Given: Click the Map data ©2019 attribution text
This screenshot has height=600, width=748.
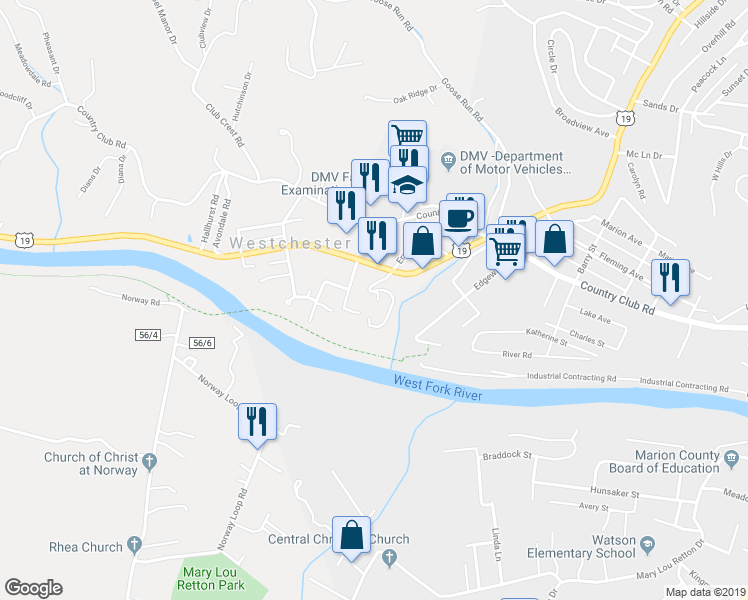Looking at the screenshot, I should pos(705,593).
